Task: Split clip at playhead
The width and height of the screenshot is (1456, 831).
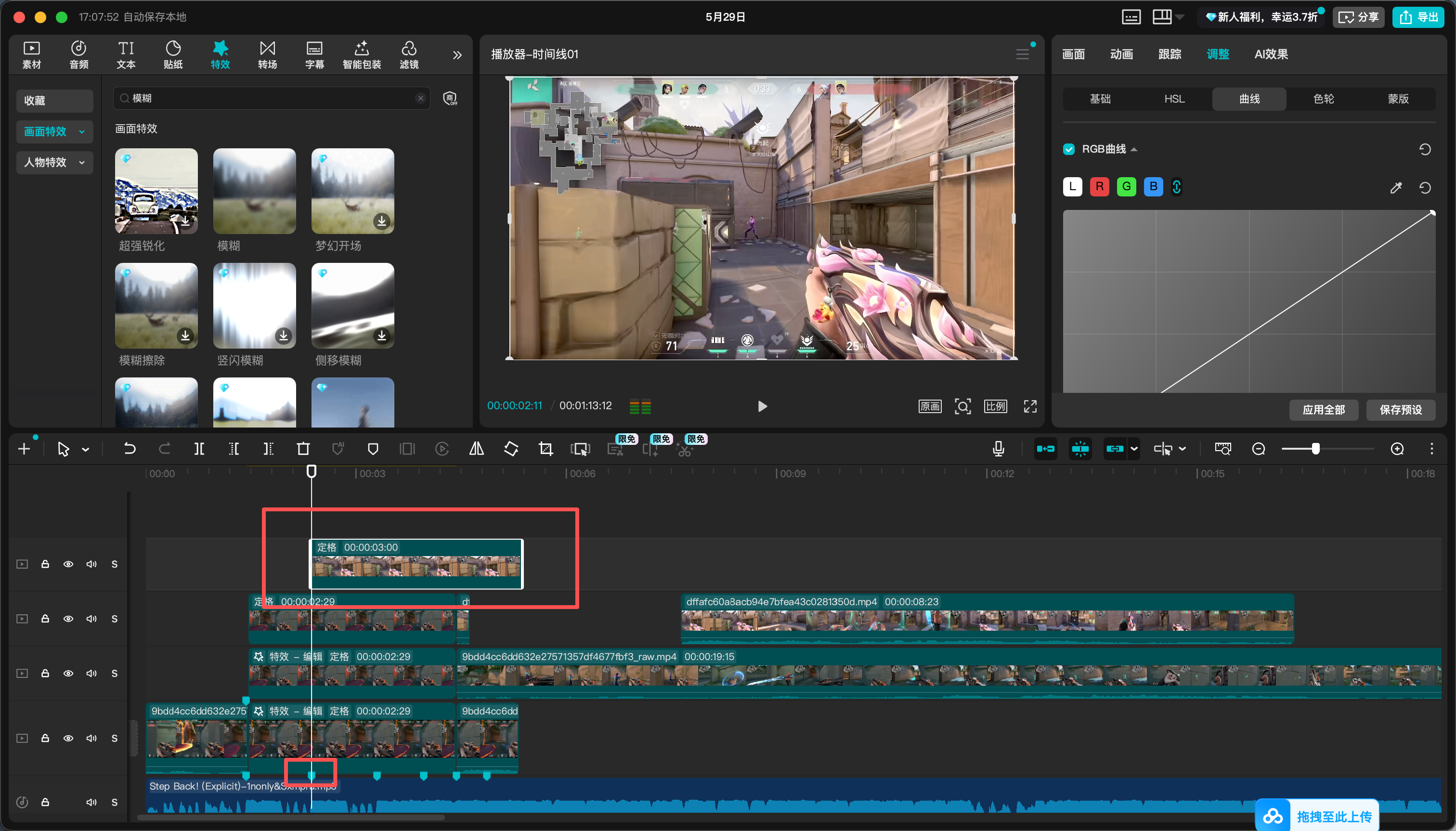Action: 199,449
